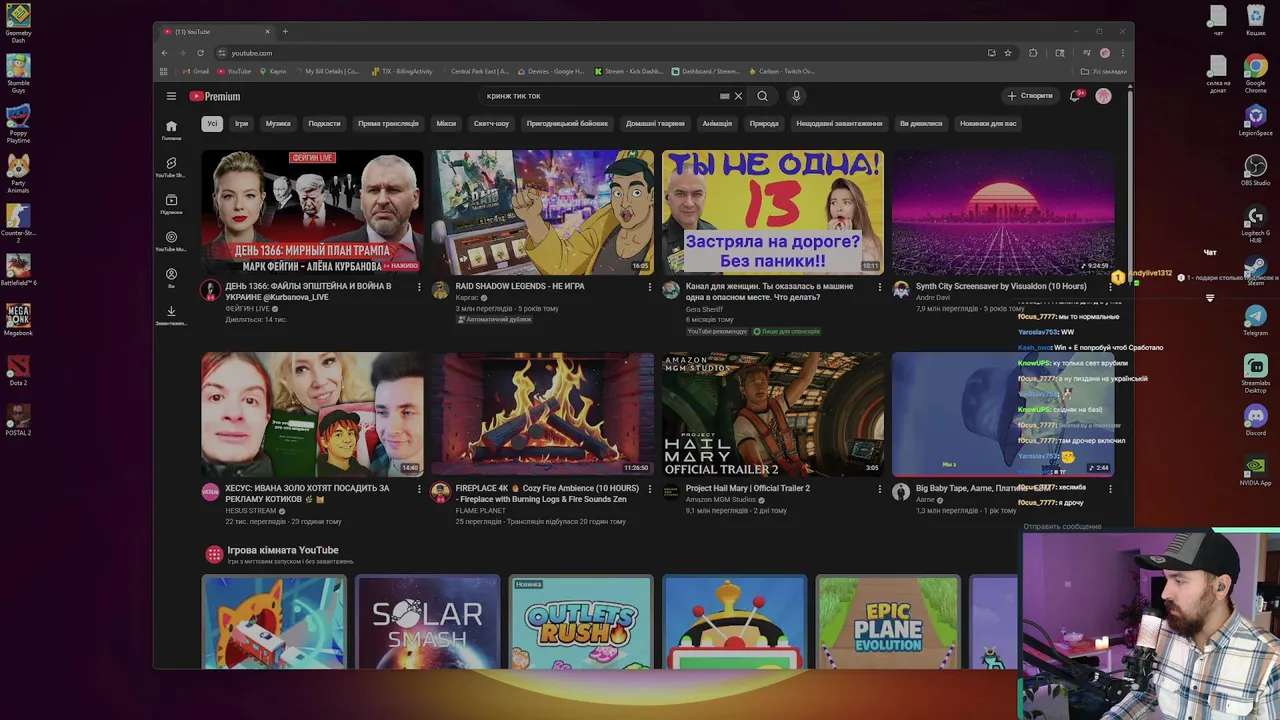Select the Усі filter chip
This screenshot has height=720, width=1280.
[x=212, y=124]
